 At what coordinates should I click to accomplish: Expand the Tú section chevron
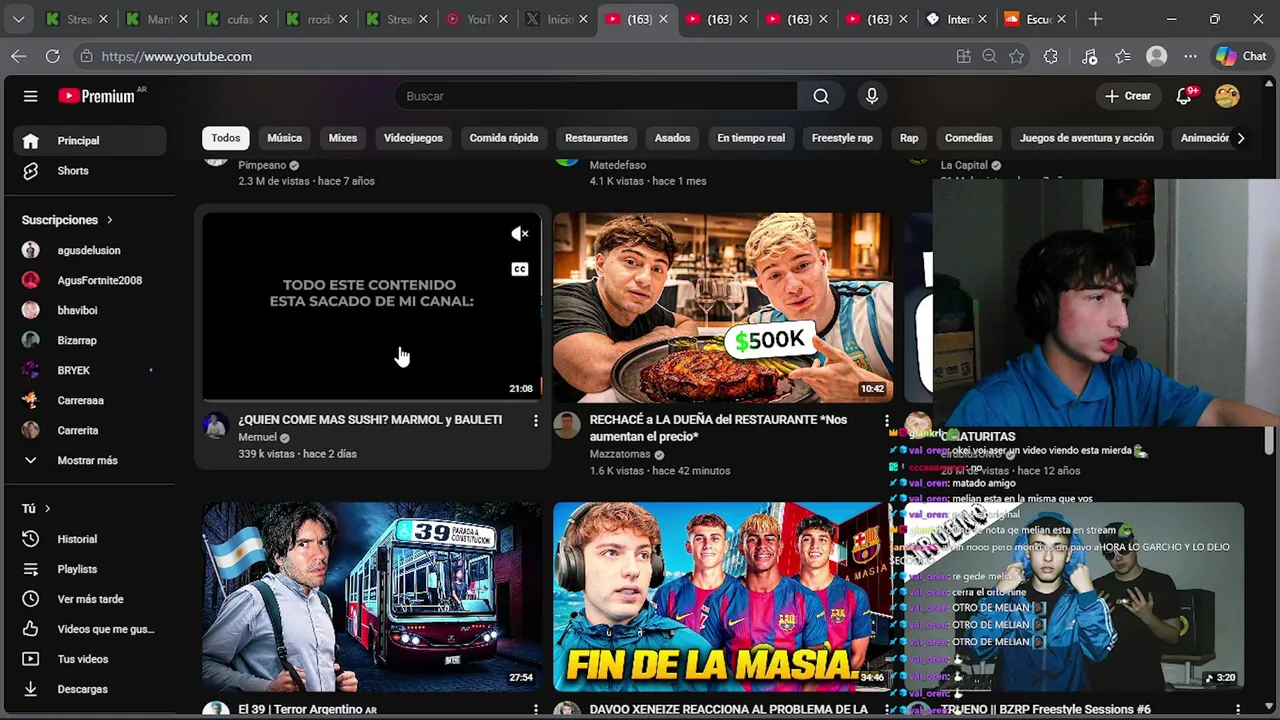click(x=47, y=509)
